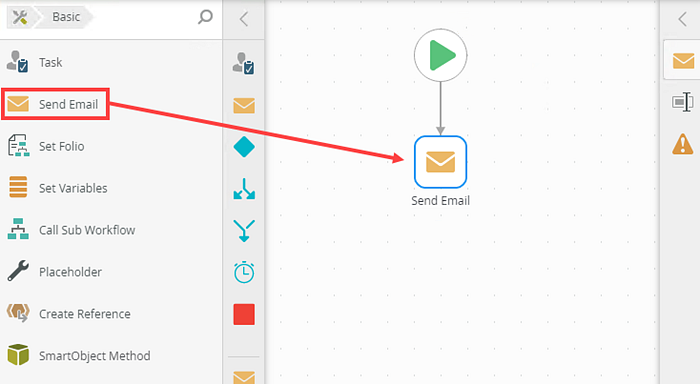Click the Merge arrows icon in favorites bar
The image size is (700, 384).
click(244, 230)
